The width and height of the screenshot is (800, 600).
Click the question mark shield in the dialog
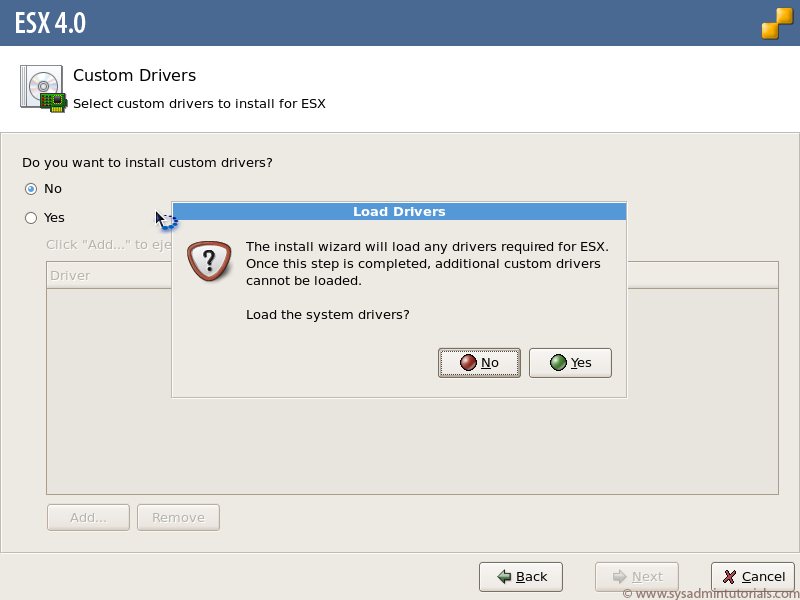211,259
